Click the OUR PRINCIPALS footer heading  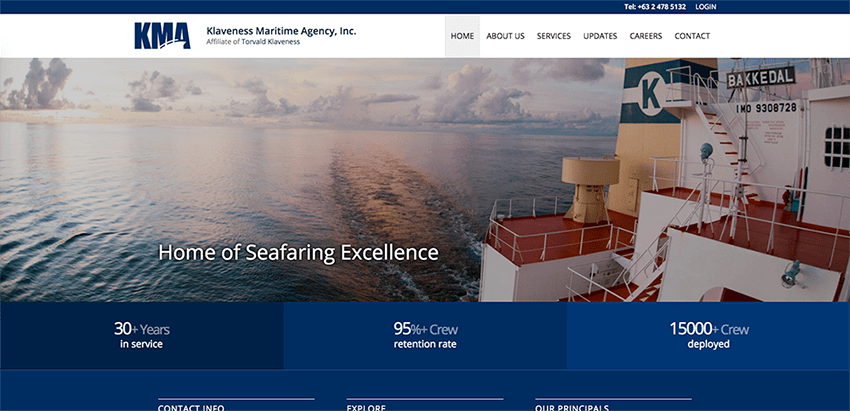tap(572, 408)
